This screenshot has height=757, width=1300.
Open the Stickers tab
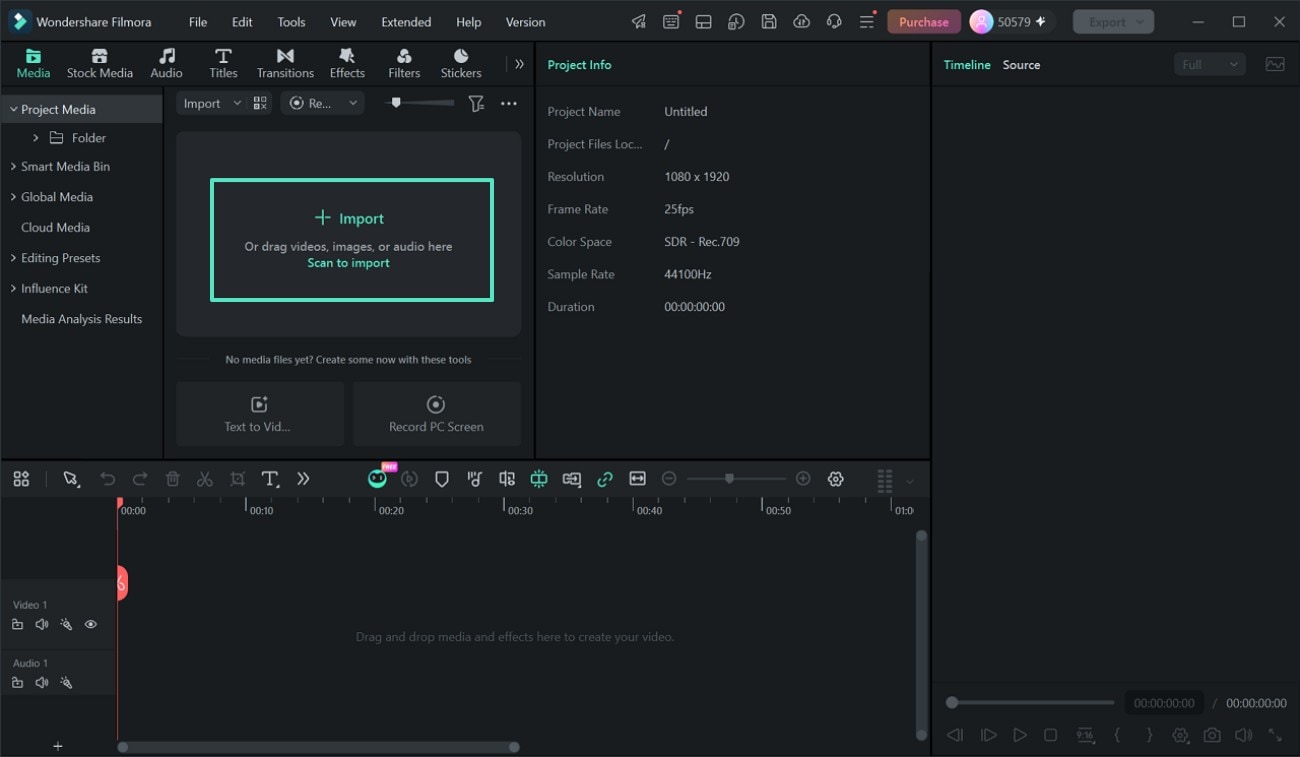tap(461, 64)
